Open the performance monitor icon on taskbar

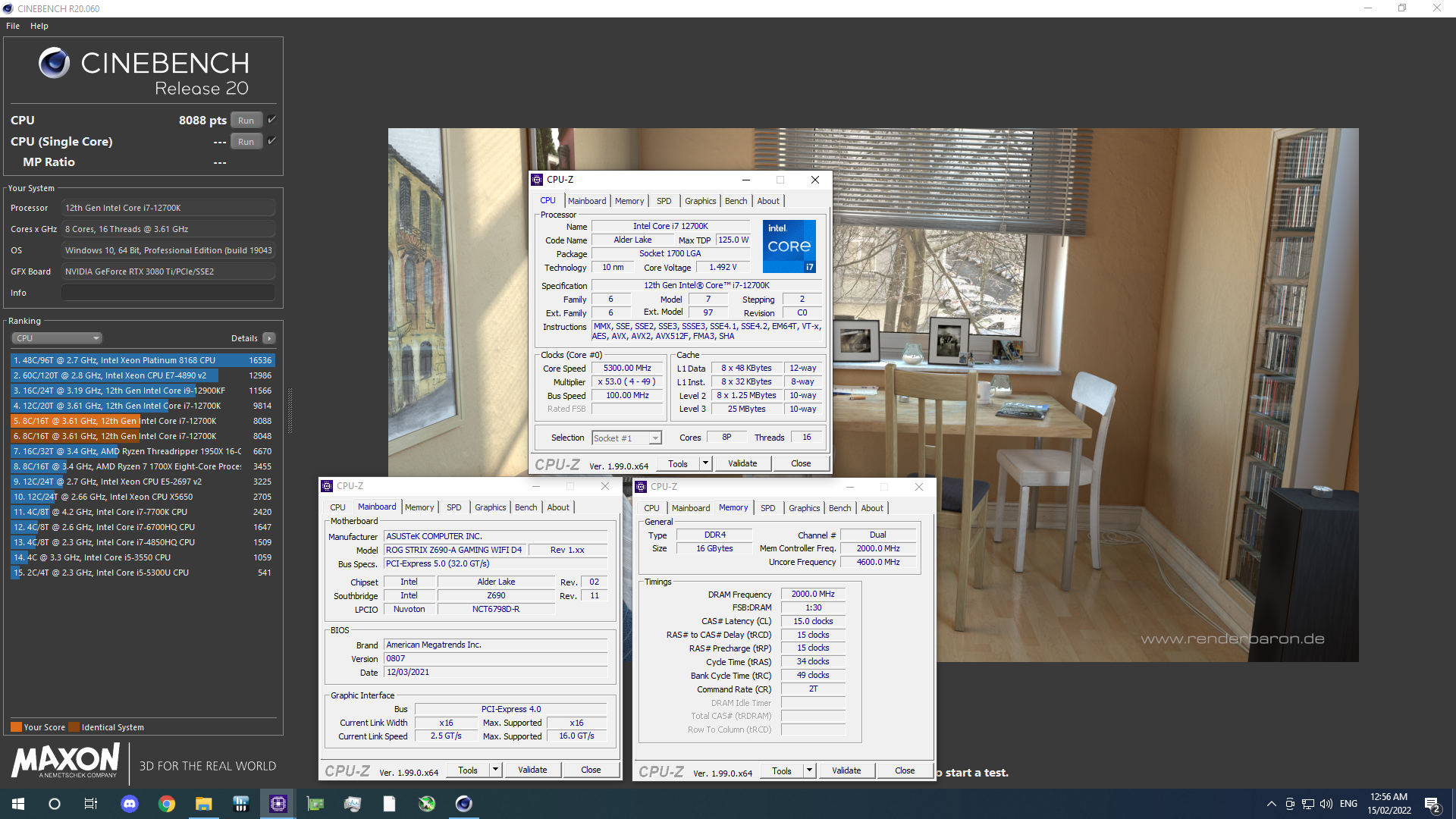(x=353, y=804)
